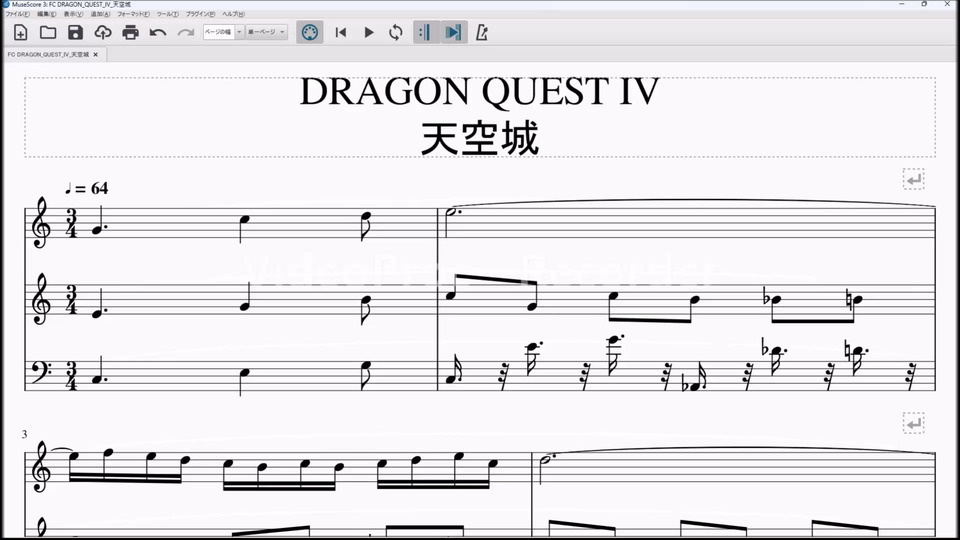Screen dimensions: 960x540
Task: Start playback with play button
Action: (369, 32)
